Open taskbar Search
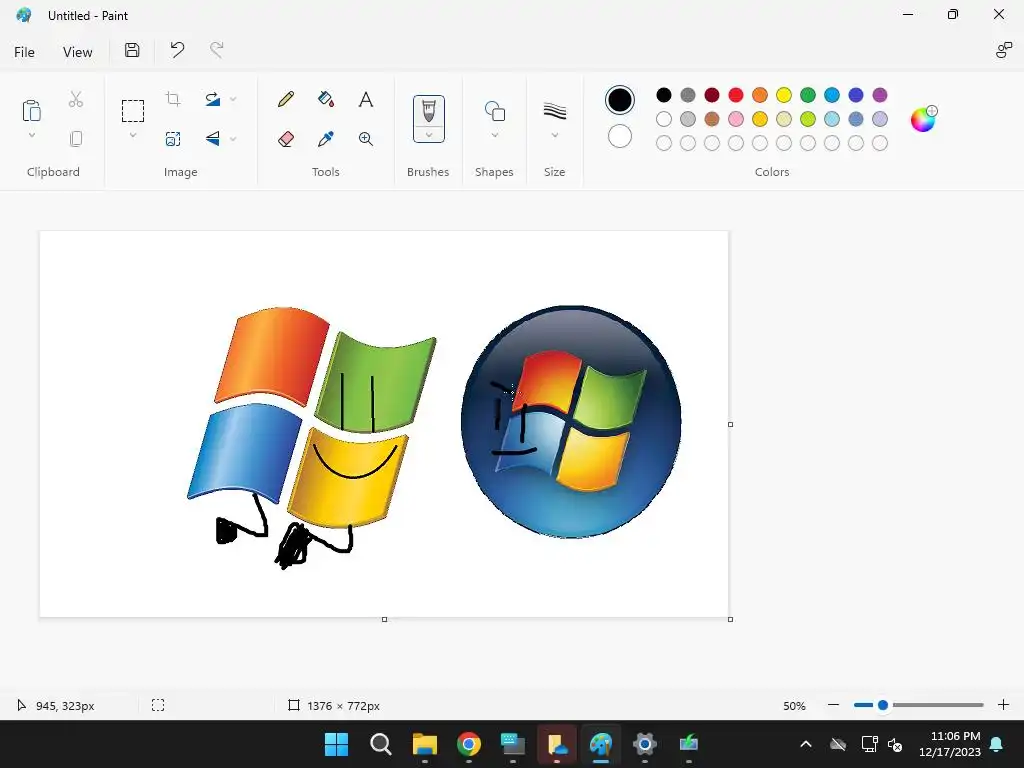Screen dimensions: 1024x768 coord(381,744)
